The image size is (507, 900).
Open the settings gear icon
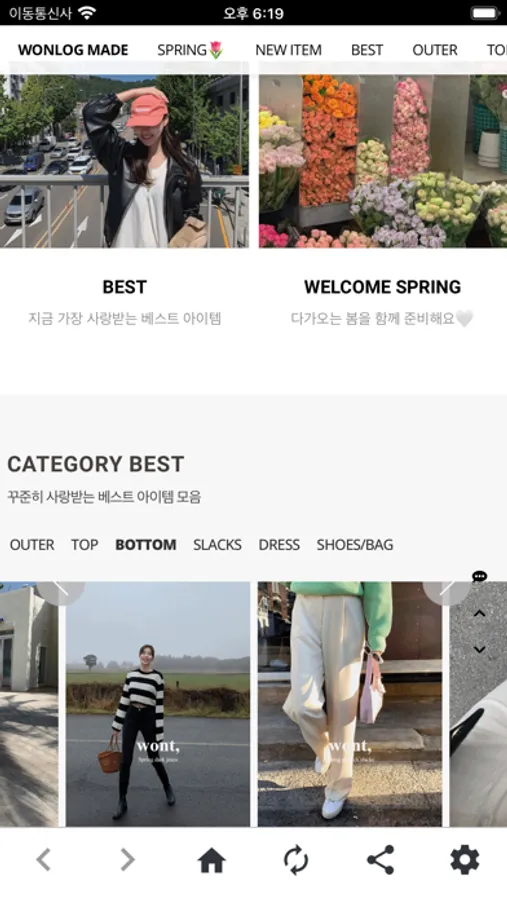465,860
